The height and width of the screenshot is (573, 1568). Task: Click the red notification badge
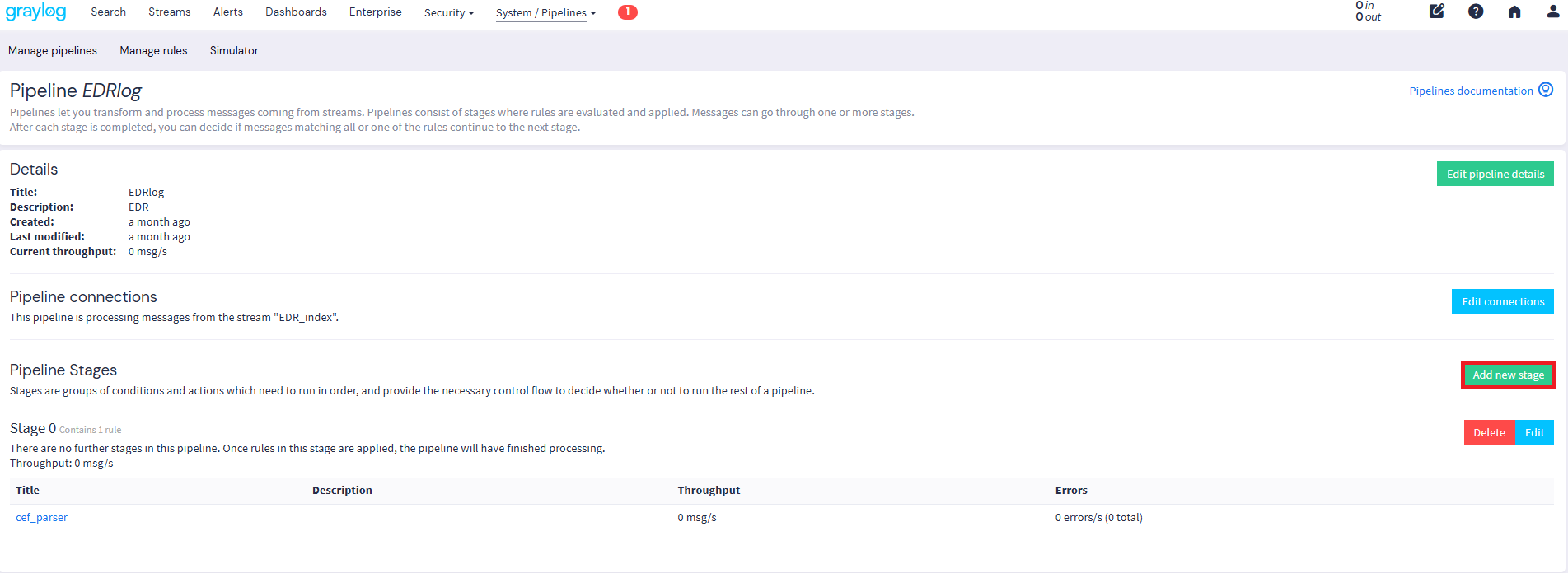(x=627, y=12)
